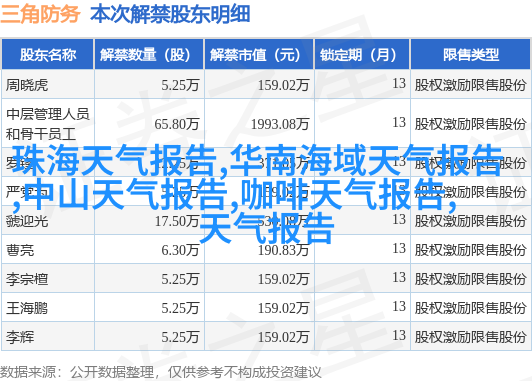Screen dimensions: 532x381
Task: Select the 中层管理人员和骨干员工 cell
Action: [48, 124]
